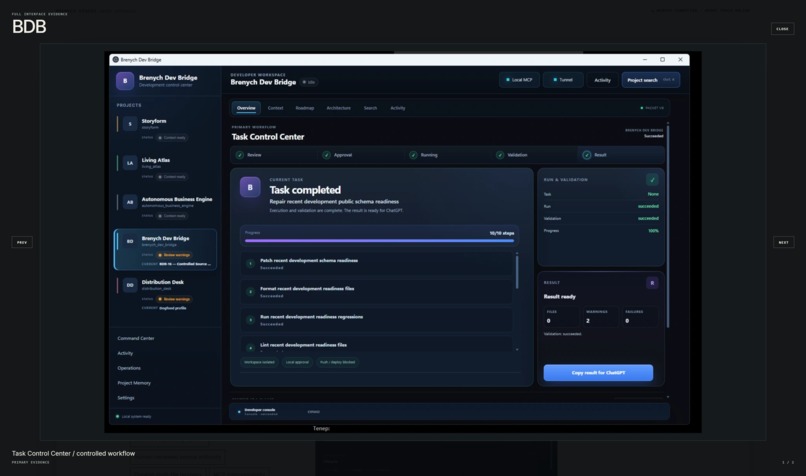
Task: Open the Project search box
Action: click(651, 80)
